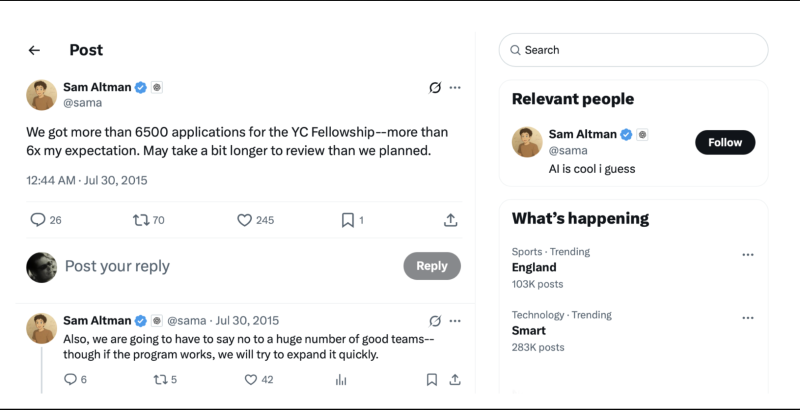Open the Smart trending topic

tap(529, 330)
